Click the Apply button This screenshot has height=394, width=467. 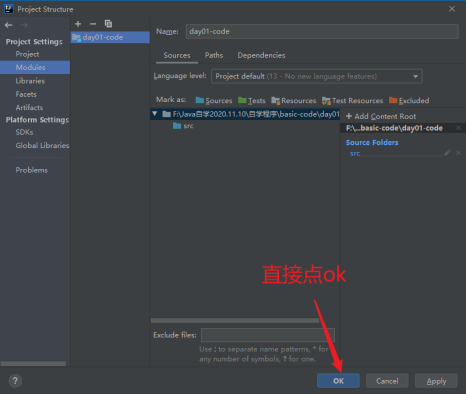[436, 381]
